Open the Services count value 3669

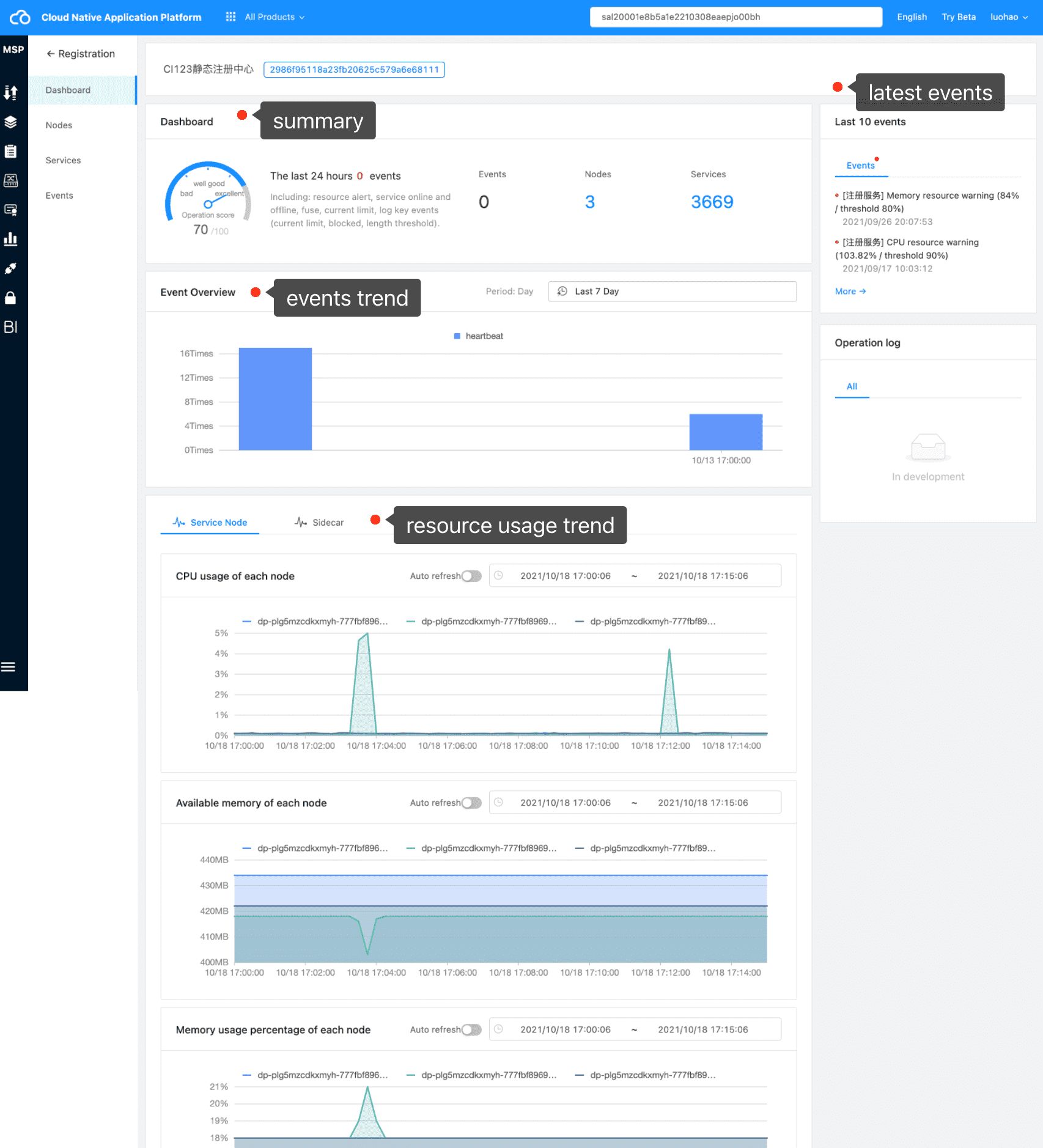[712, 202]
